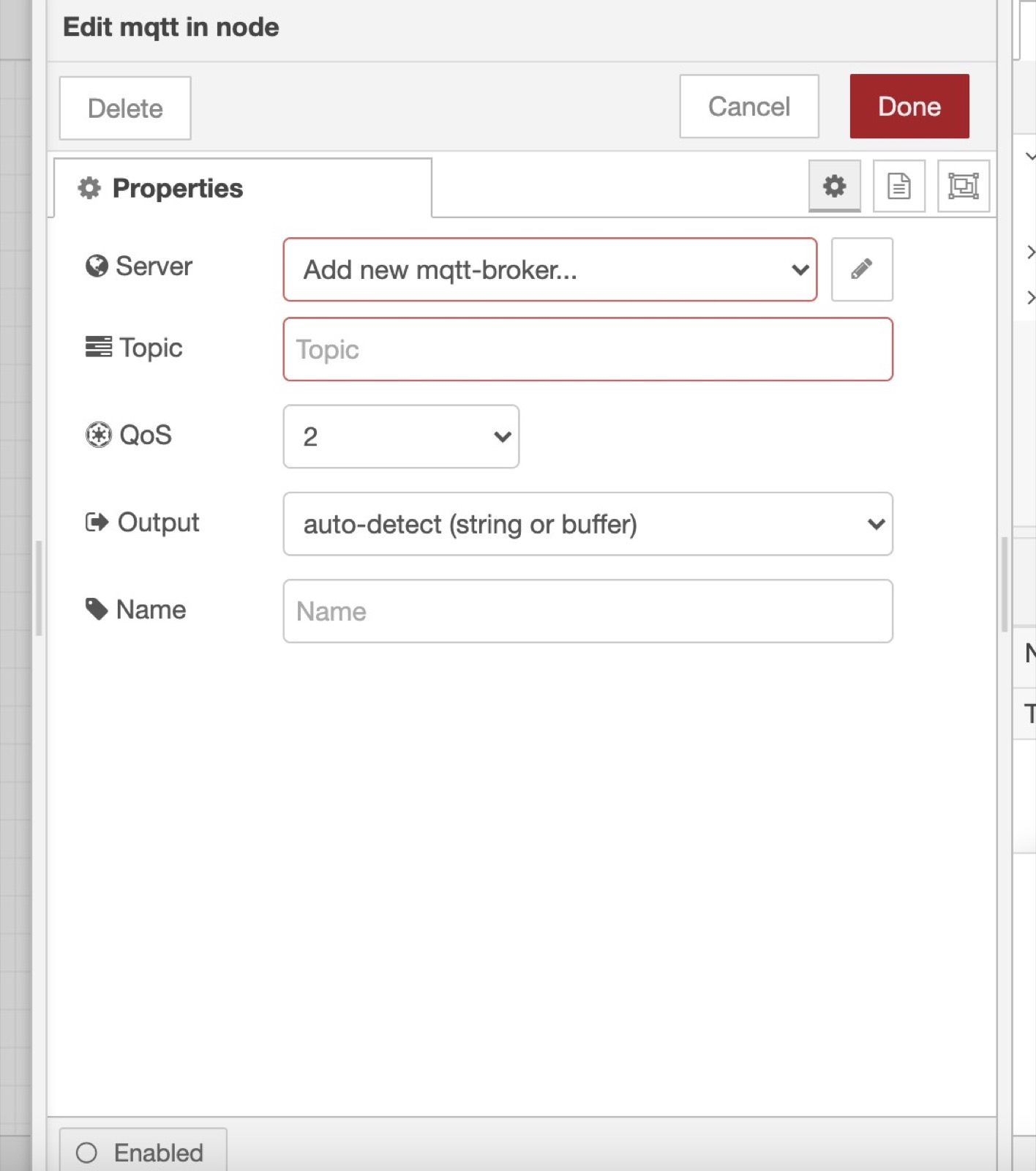
Task: Expand the Output format dropdown
Action: pyautogui.click(x=588, y=524)
